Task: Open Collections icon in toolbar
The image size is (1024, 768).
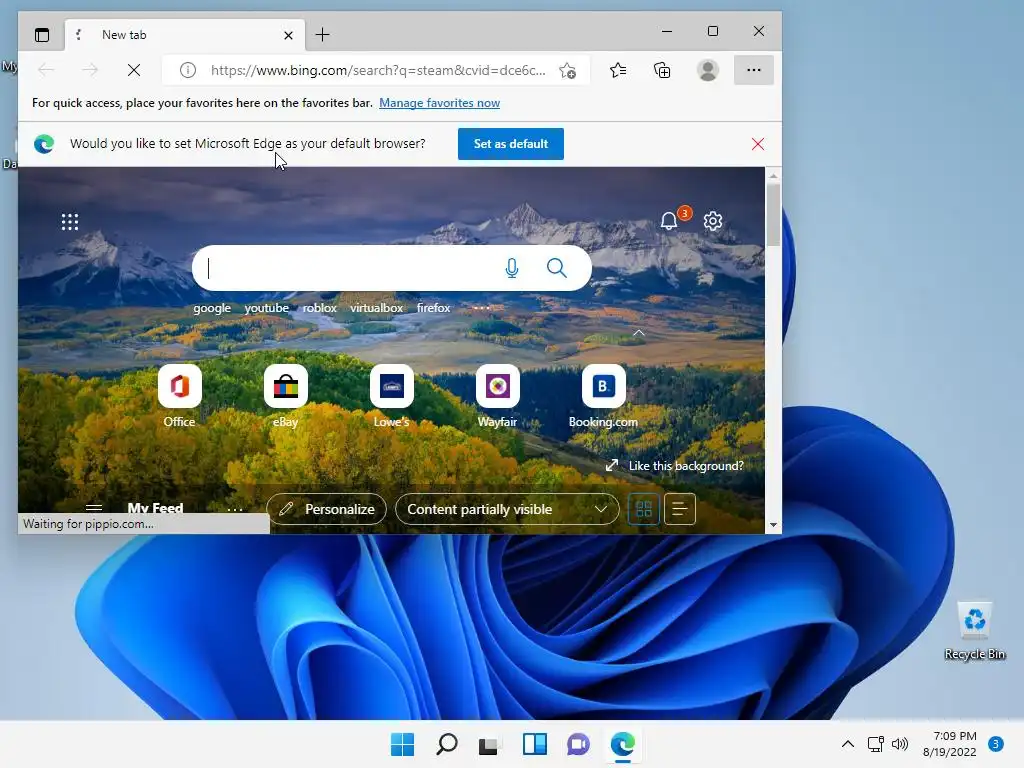Action: (662, 70)
